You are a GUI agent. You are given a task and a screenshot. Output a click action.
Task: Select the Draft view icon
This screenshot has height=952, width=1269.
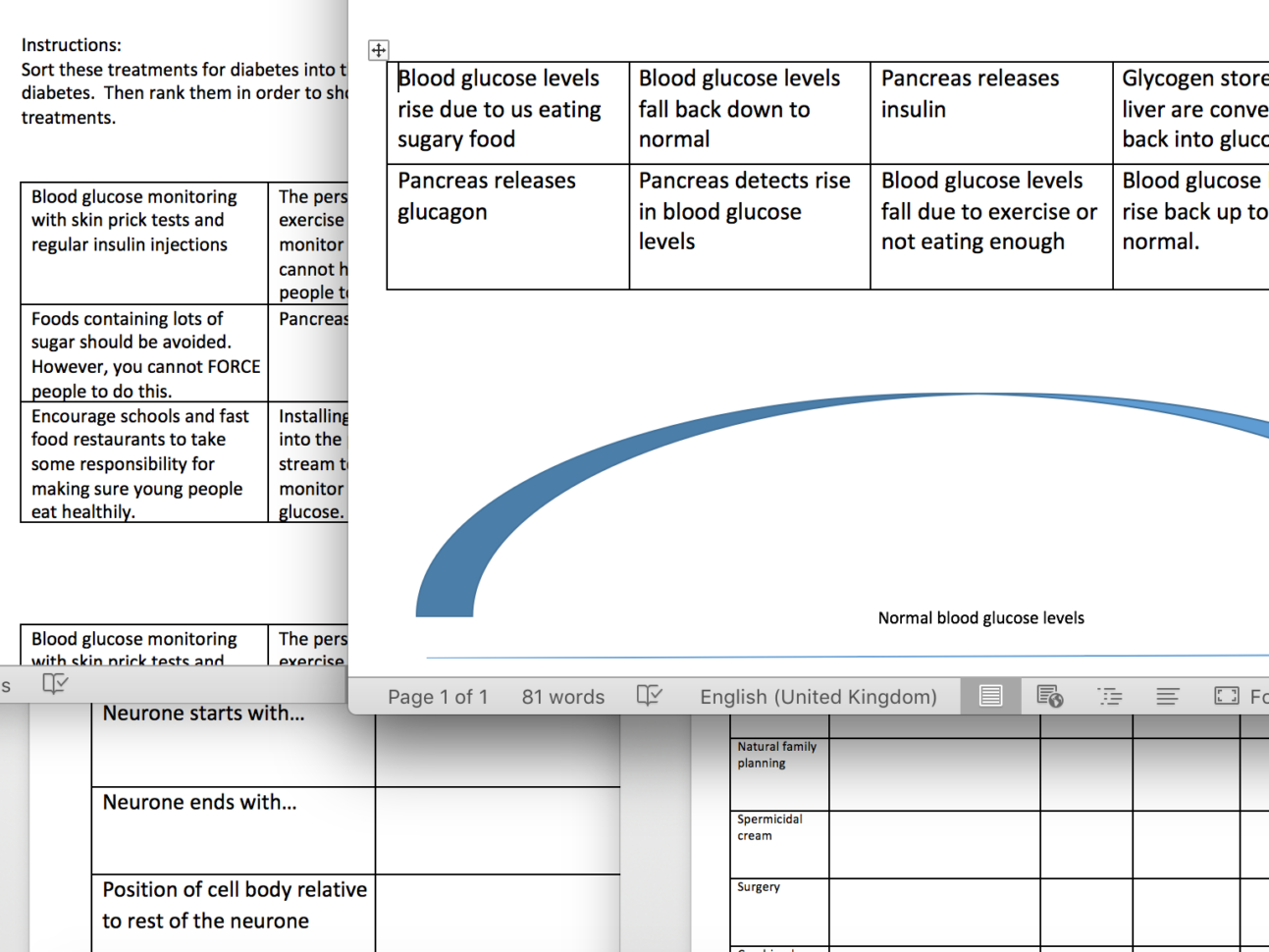[x=1167, y=695]
